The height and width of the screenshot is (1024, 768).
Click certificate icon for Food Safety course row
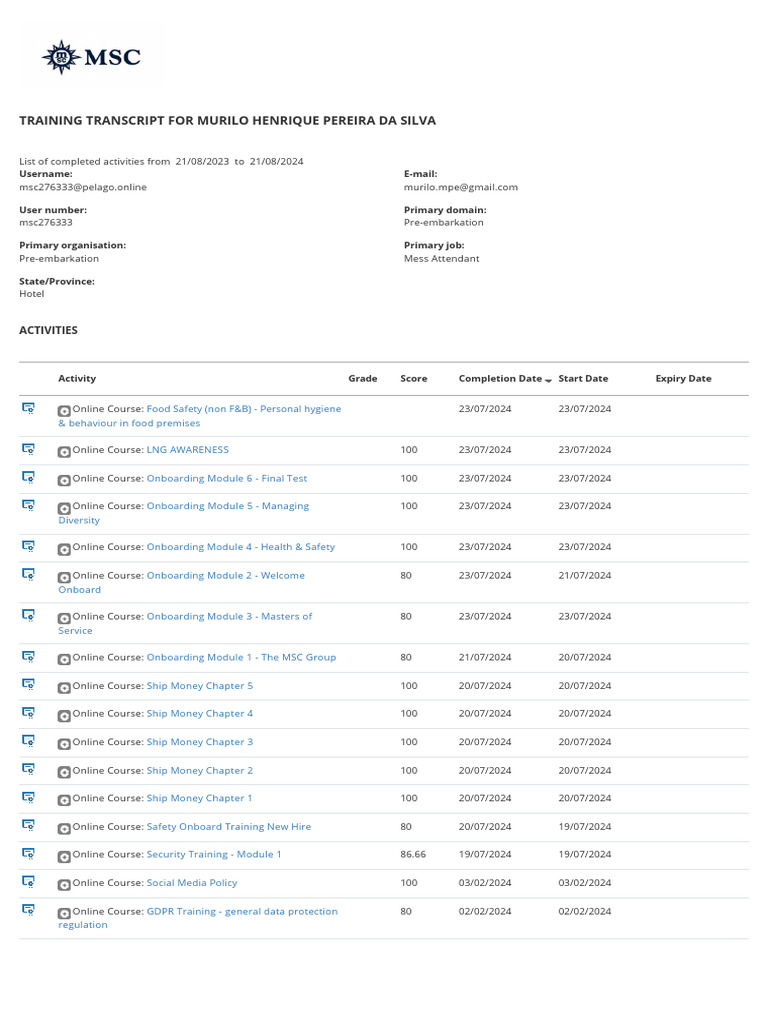click(x=28, y=408)
